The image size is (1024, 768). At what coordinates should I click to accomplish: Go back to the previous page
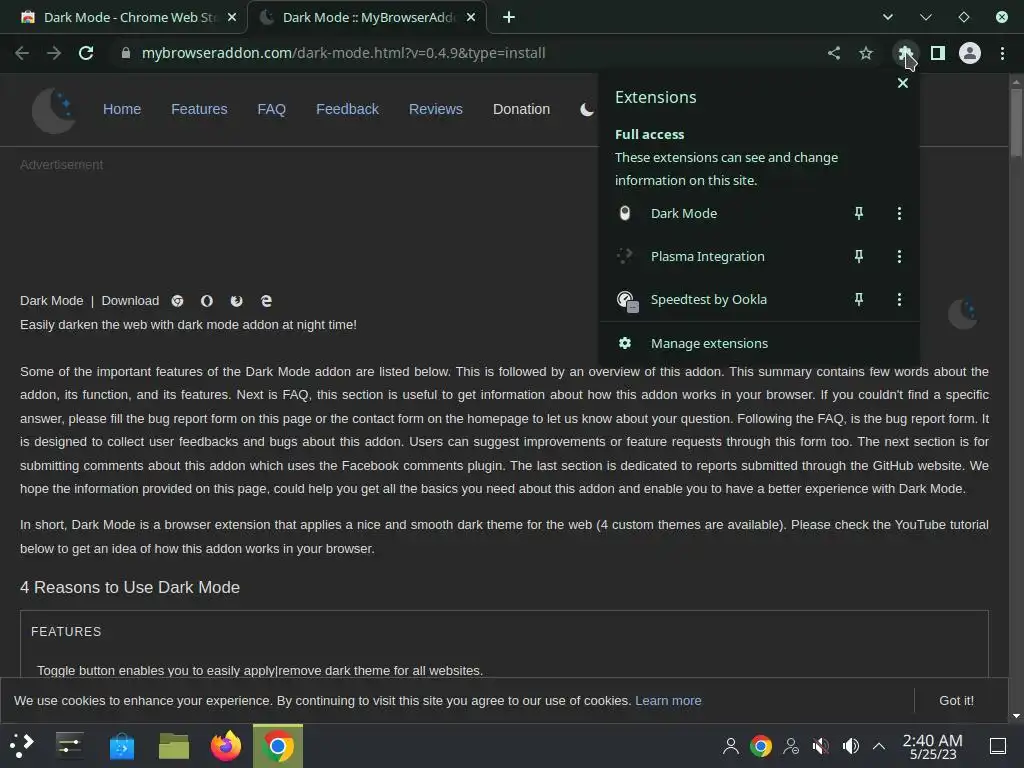click(22, 53)
